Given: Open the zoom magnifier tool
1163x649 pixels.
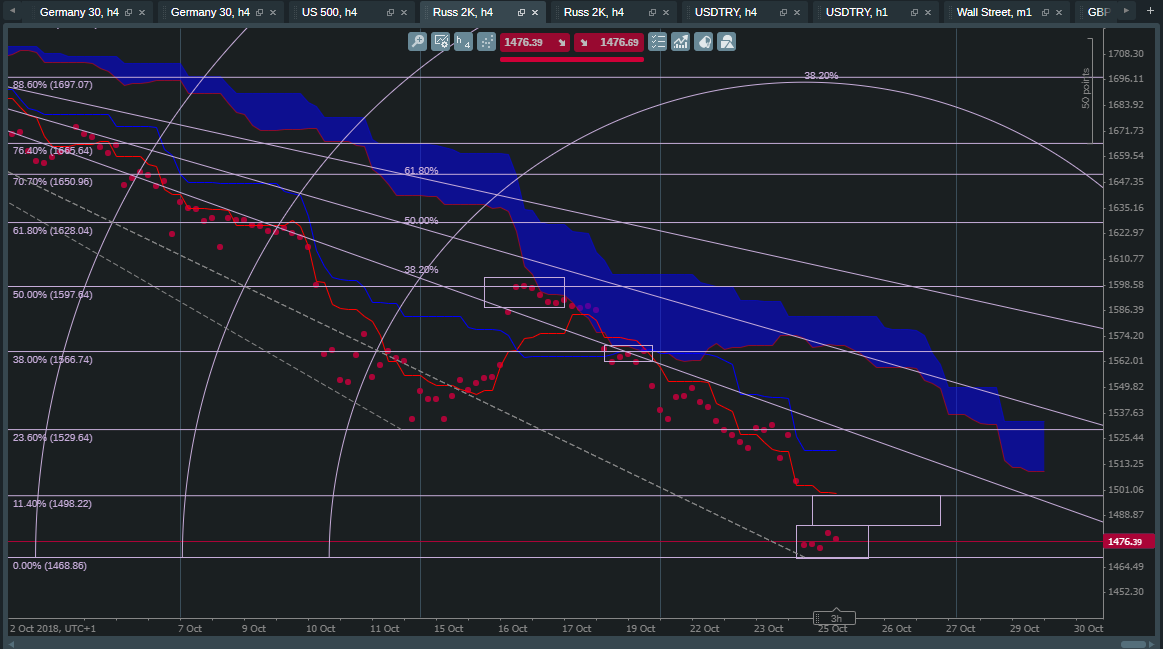Looking at the screenshot, I should coord(418,42).
